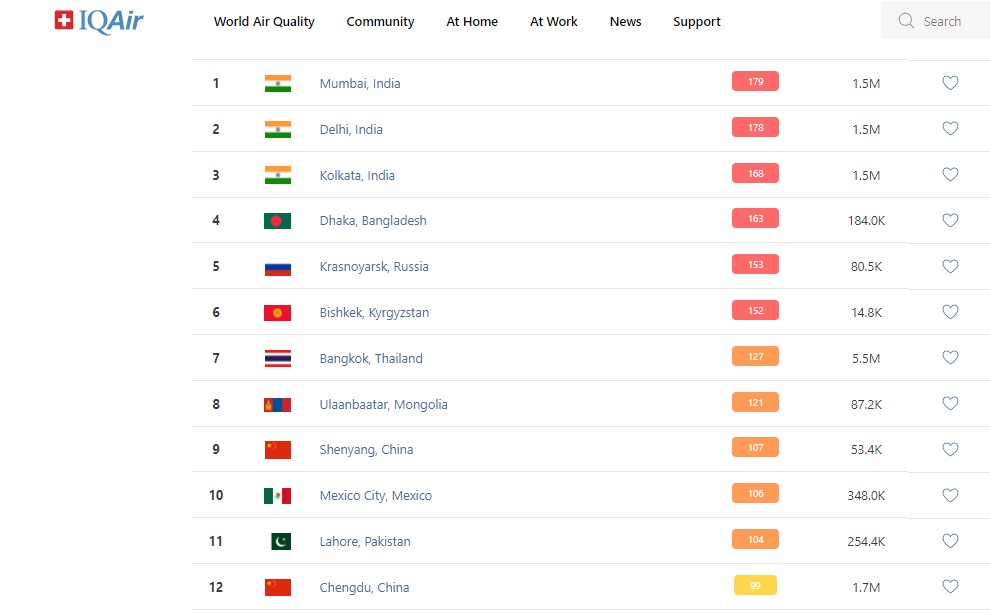Click the Kyrgyzstan flag icon
Viewport: 990px width, 611px height.
click(x=277, y=313)
